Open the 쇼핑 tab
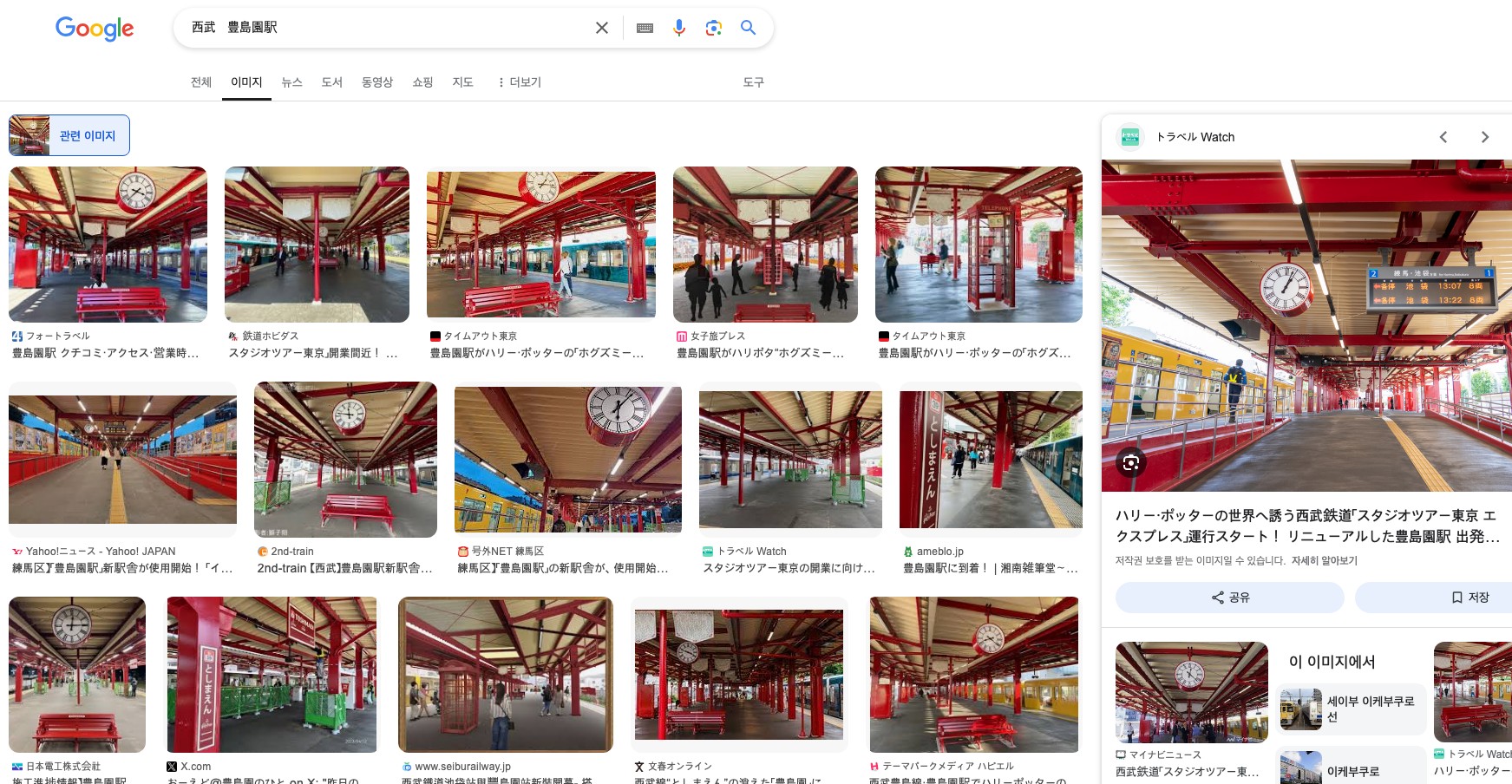 [422, 82]
